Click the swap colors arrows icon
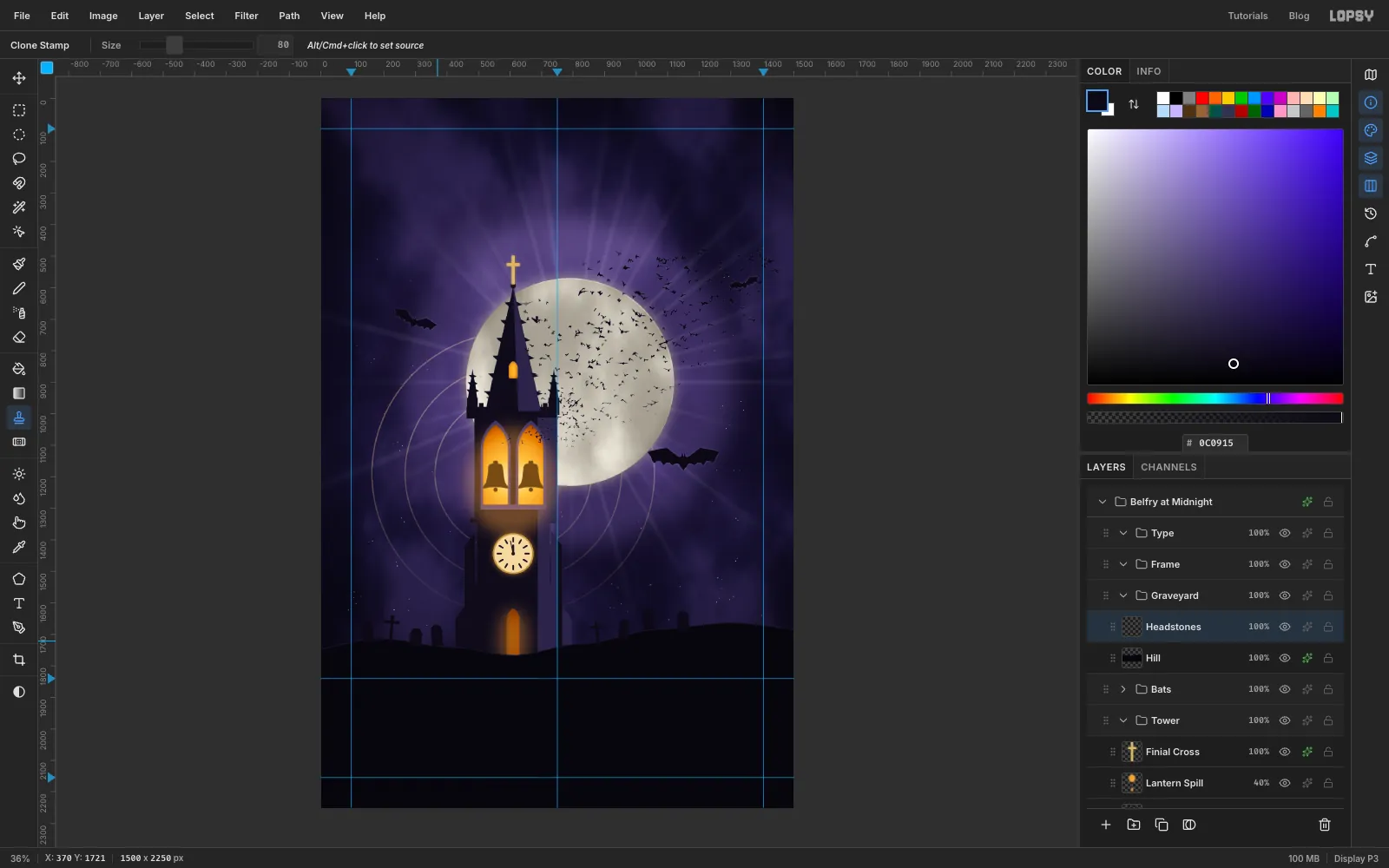The width and height of the screenshot is (1389, 868). 1134,104
